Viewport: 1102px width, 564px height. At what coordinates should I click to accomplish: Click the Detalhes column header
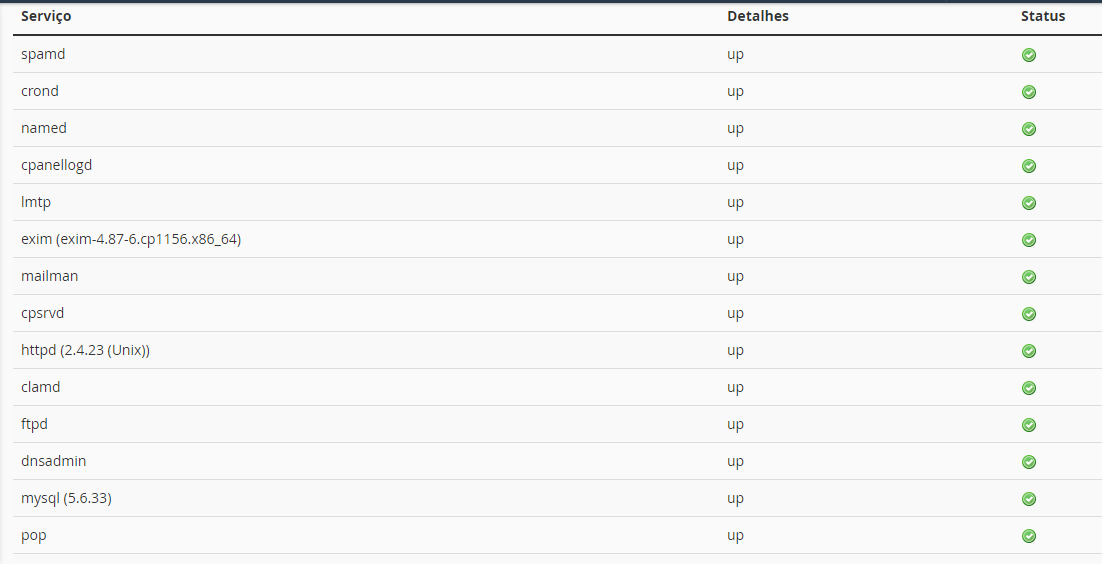(758, 16)
